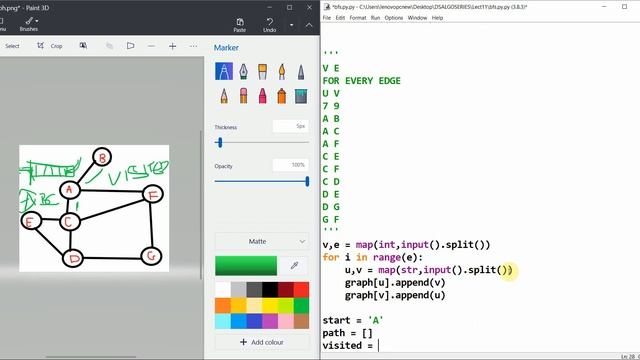
Task: Open the File menu in IDLE
Action: tap(327, 18)
